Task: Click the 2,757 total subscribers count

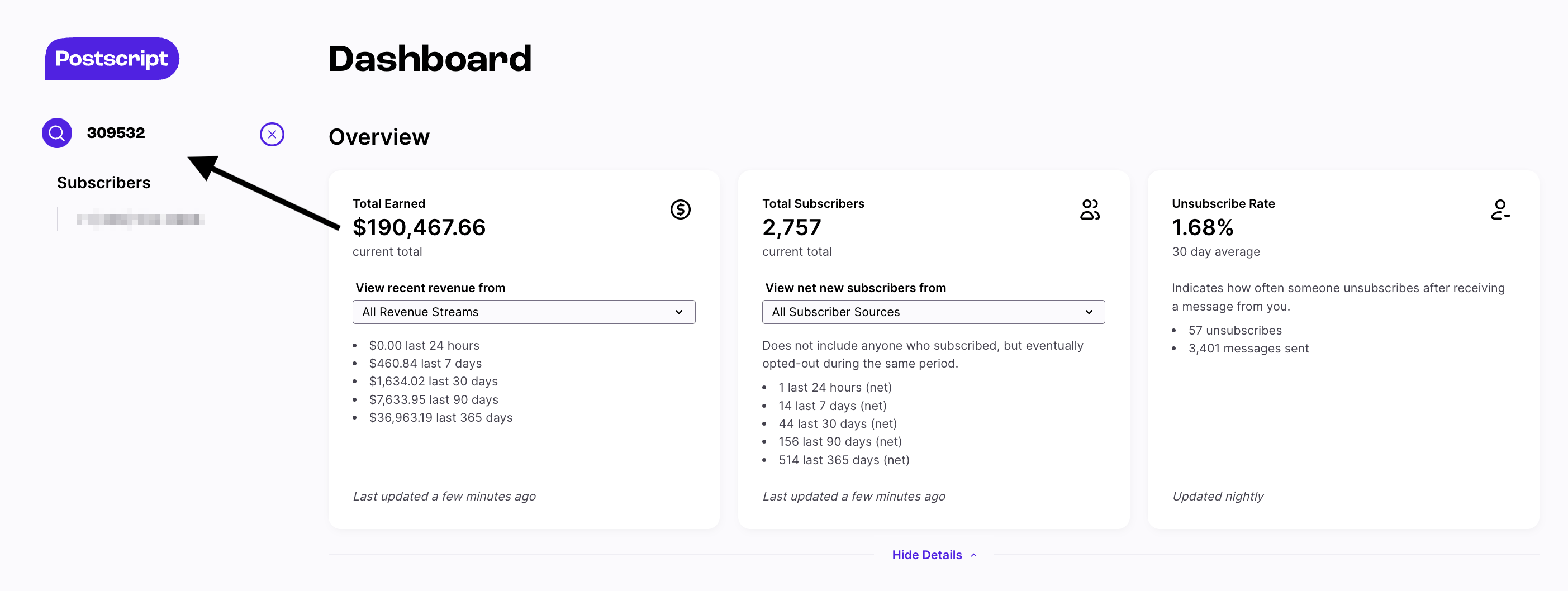Action: point(791,228)
